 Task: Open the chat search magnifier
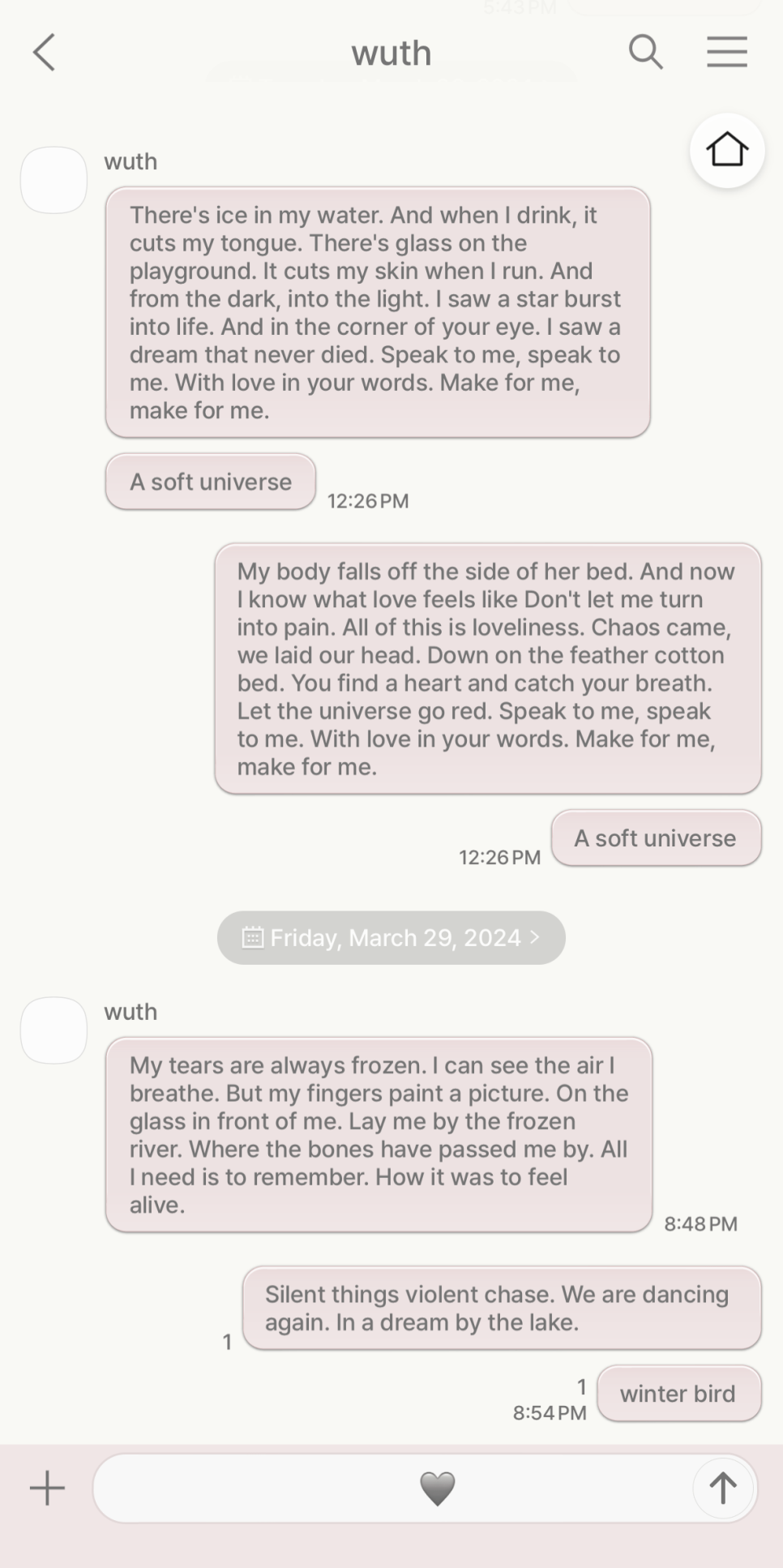click(645, 53)
